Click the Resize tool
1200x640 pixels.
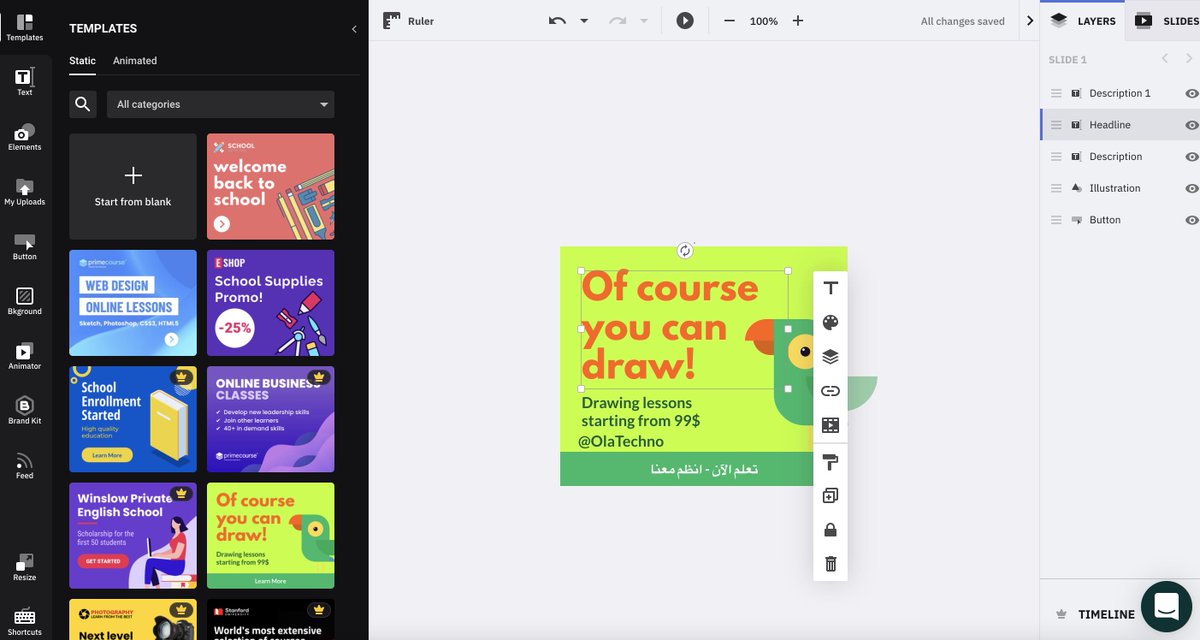24,567
